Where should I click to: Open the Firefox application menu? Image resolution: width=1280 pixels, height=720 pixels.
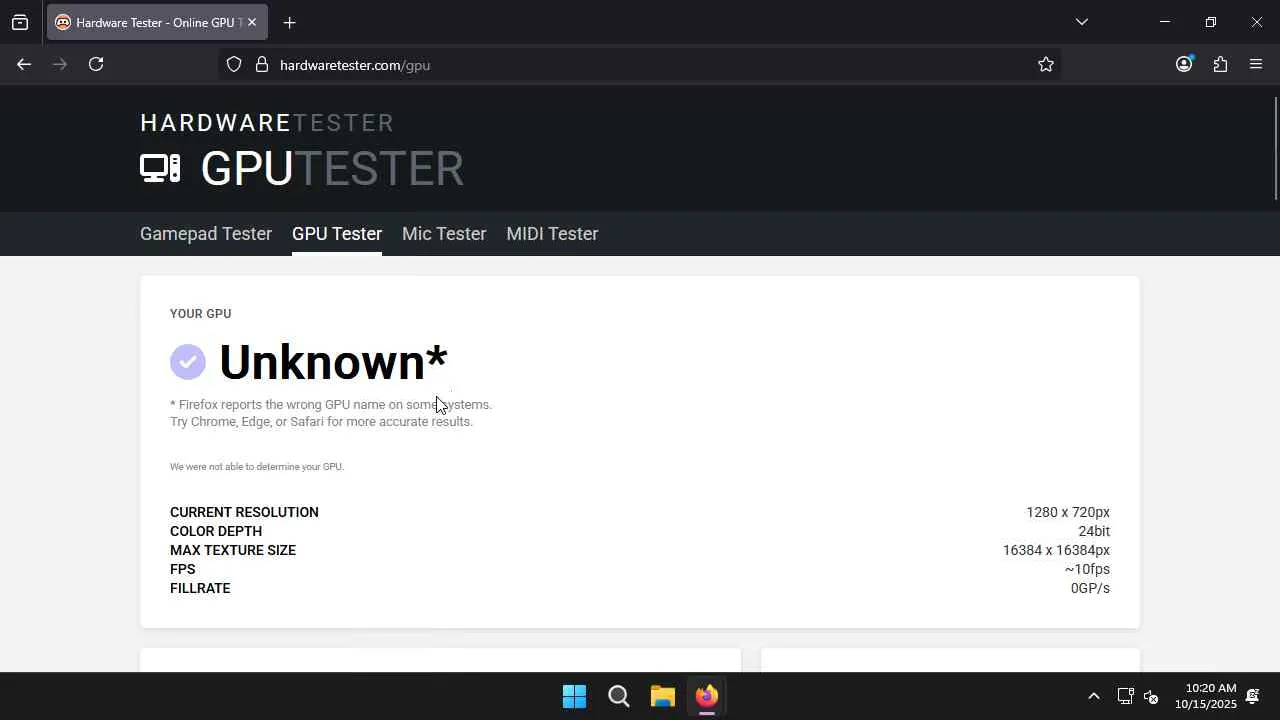pos(1256,64)
